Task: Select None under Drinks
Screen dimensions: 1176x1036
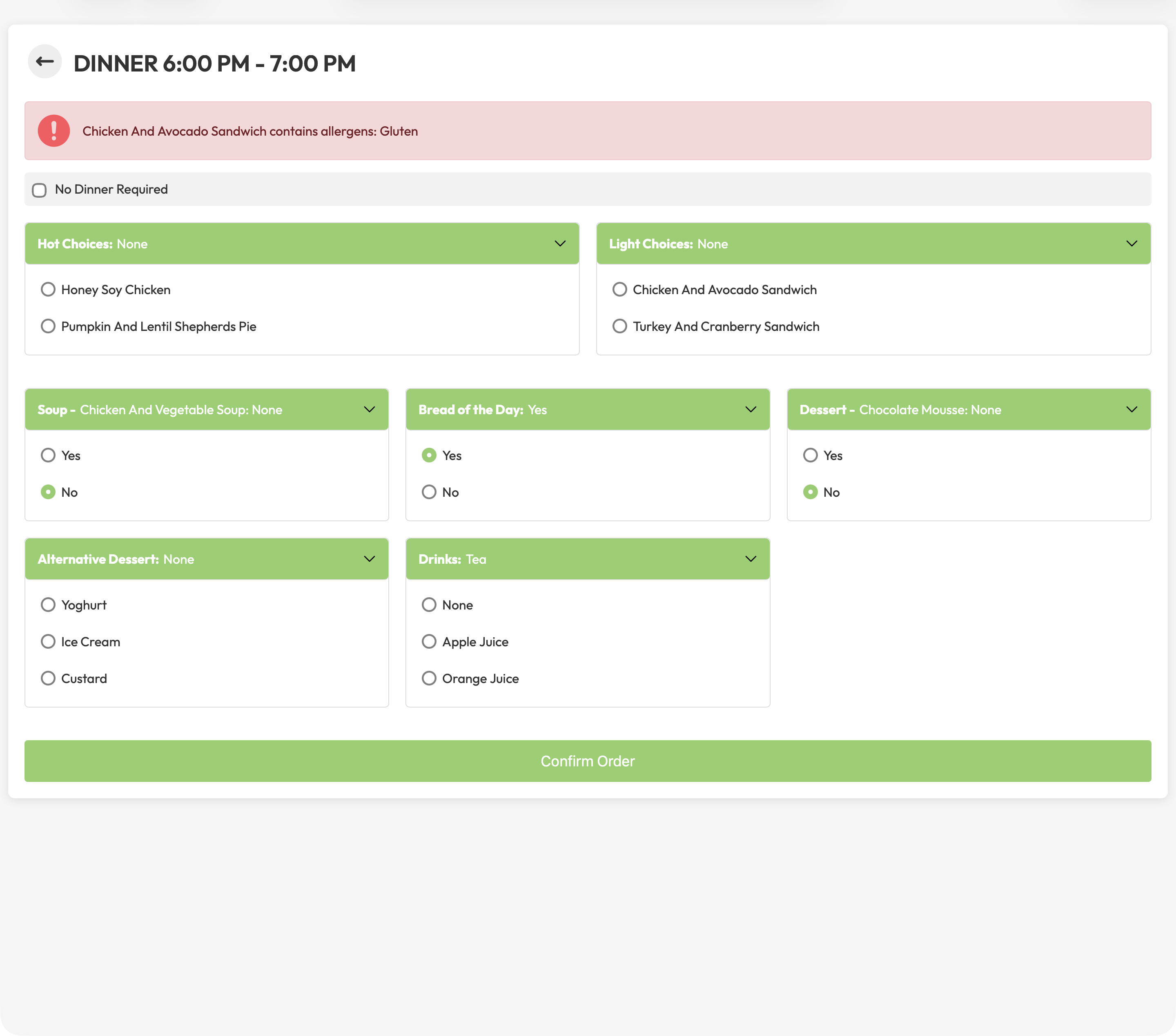Action: click(429, 605)
